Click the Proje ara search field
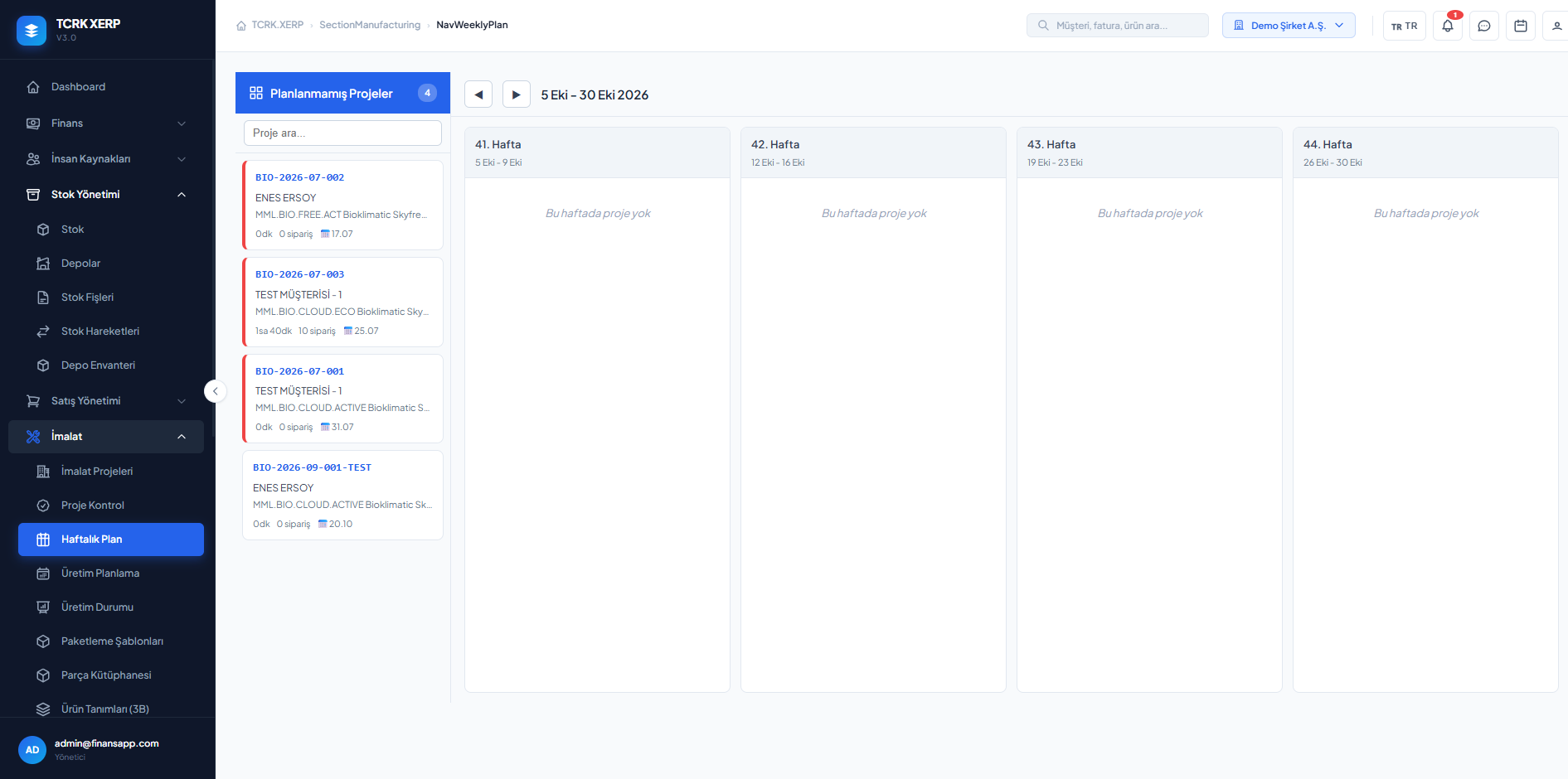1568x779 pixels. (x=342, y=133)
